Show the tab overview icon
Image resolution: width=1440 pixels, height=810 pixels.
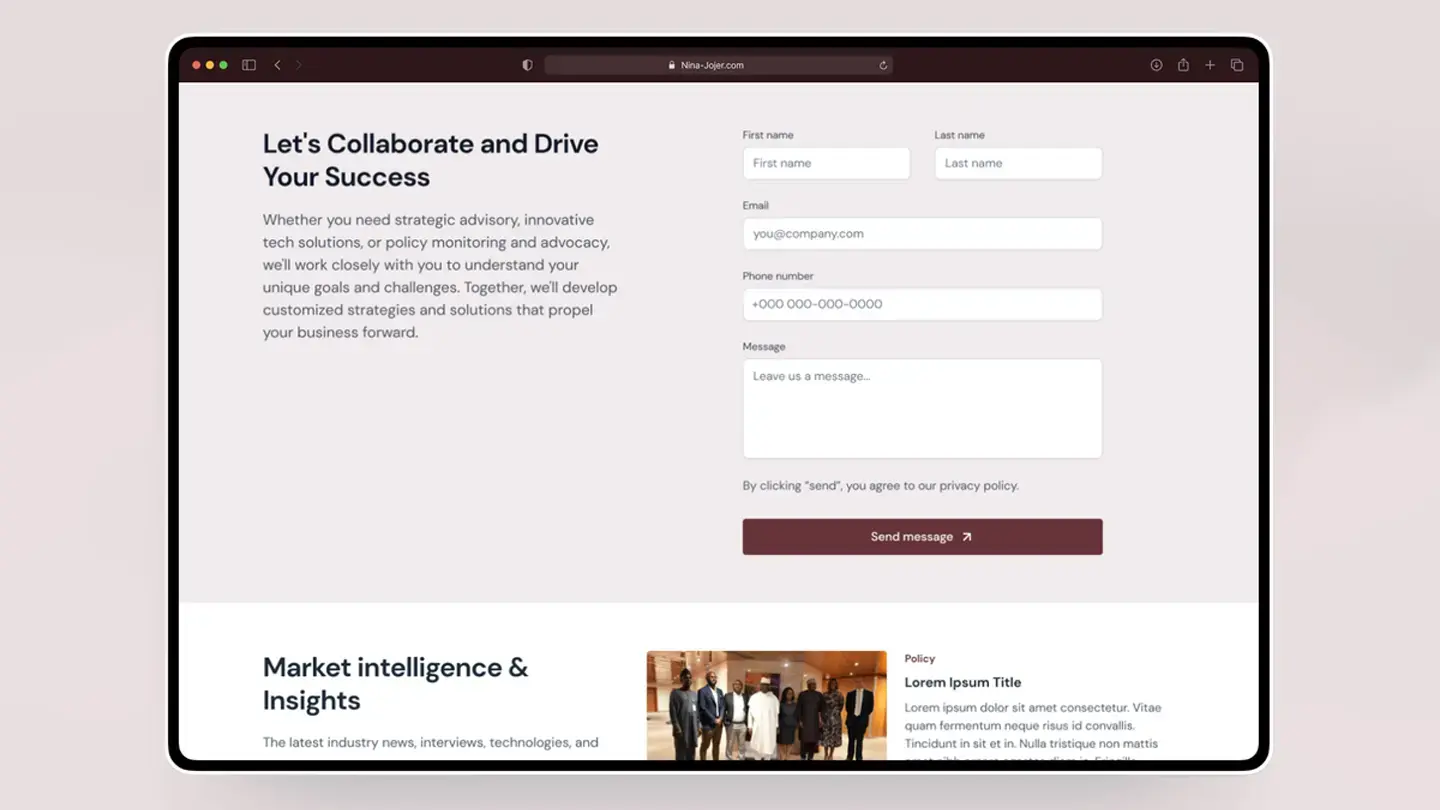point(1237,65)
